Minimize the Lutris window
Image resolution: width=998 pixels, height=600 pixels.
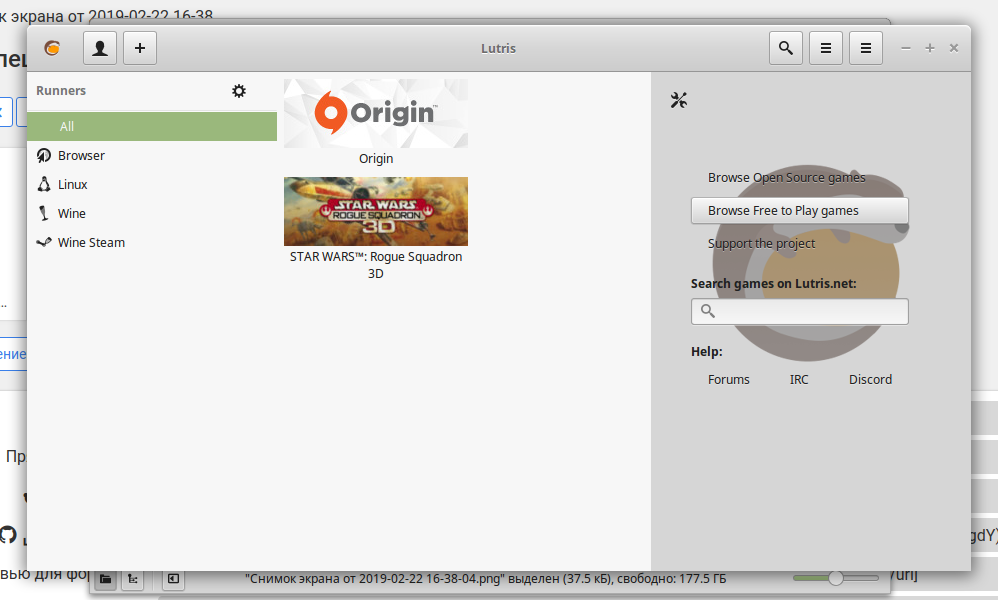[906, 48]
